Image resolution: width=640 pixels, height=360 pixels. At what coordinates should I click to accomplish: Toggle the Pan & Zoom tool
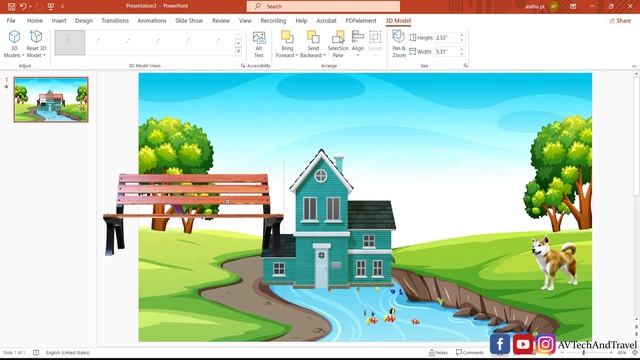tap(399, 44)
